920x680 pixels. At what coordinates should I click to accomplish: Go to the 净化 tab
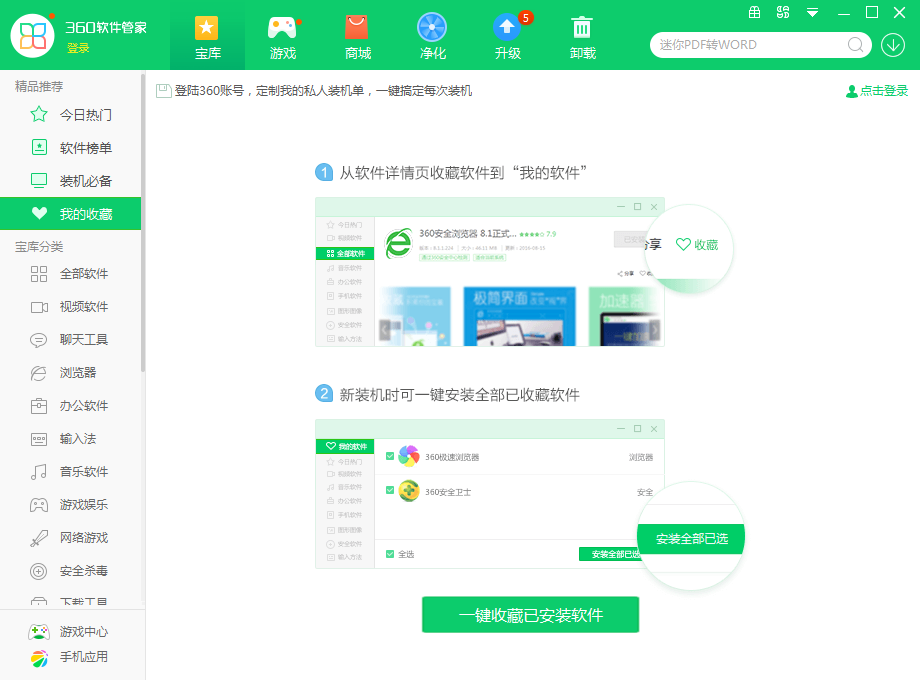[432, 36]
